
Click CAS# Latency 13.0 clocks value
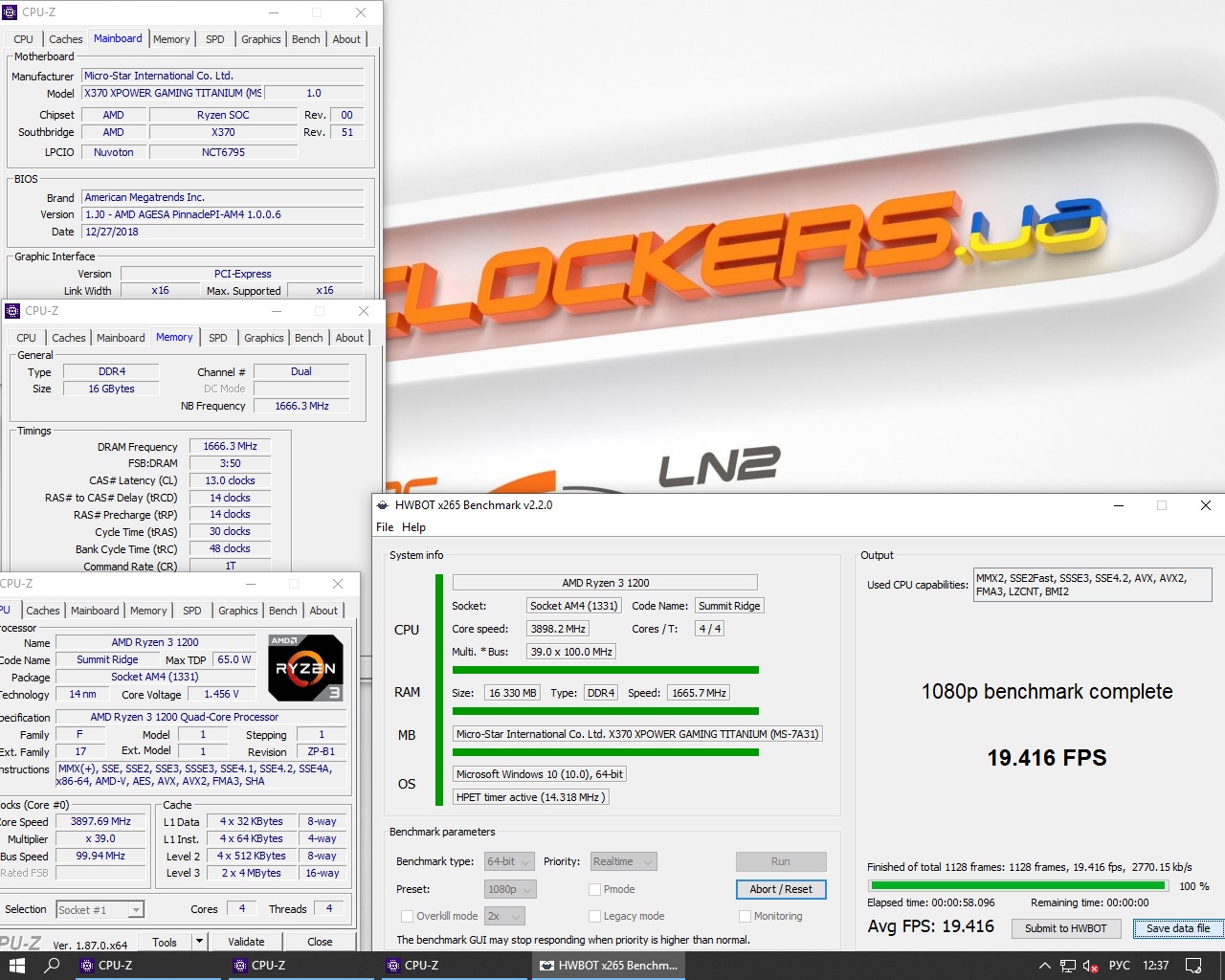tap(230, 480)
